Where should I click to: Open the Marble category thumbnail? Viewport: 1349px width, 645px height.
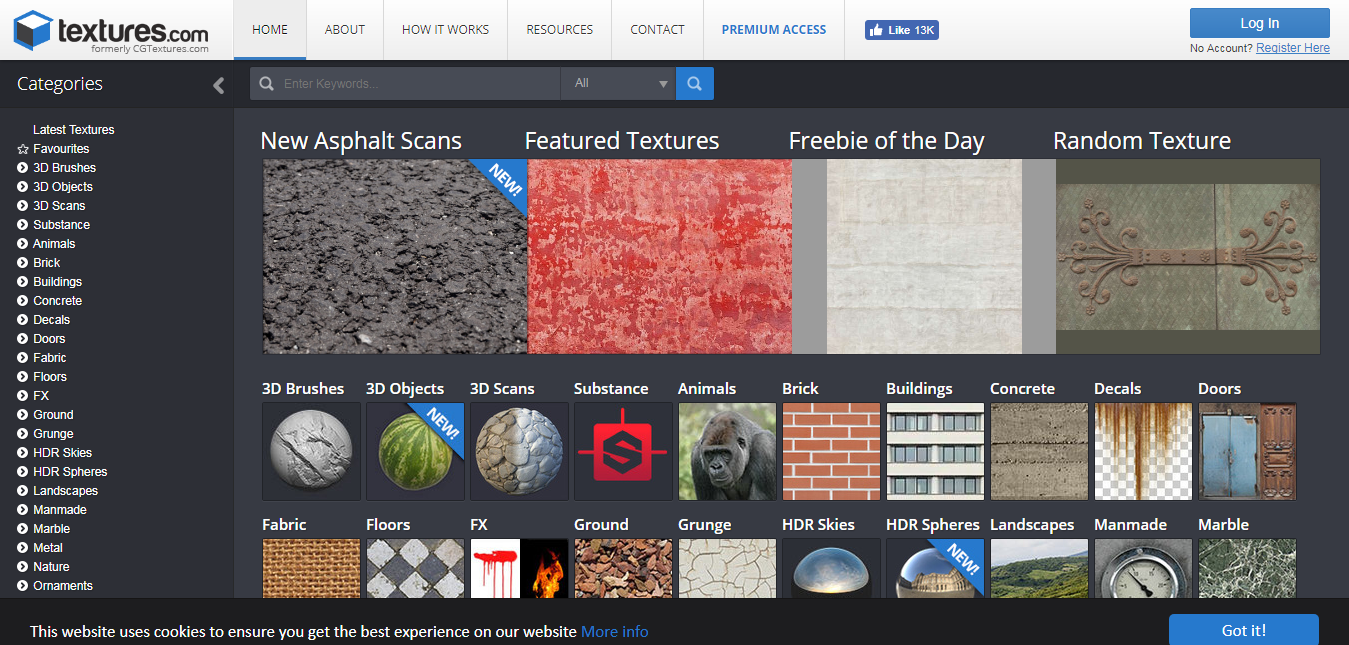pos(1247,568)
